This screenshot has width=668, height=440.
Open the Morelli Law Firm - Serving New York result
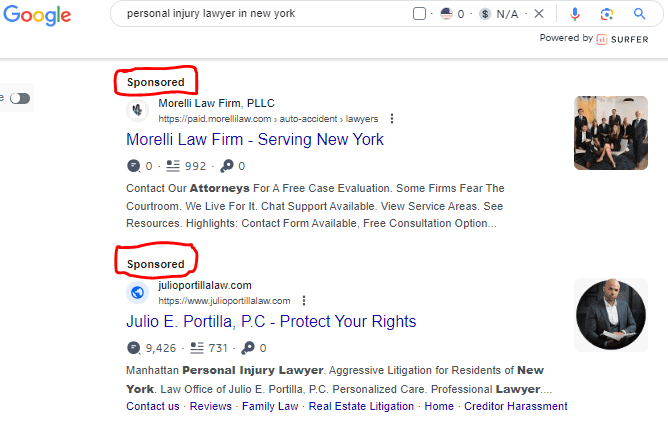point(255,140)
